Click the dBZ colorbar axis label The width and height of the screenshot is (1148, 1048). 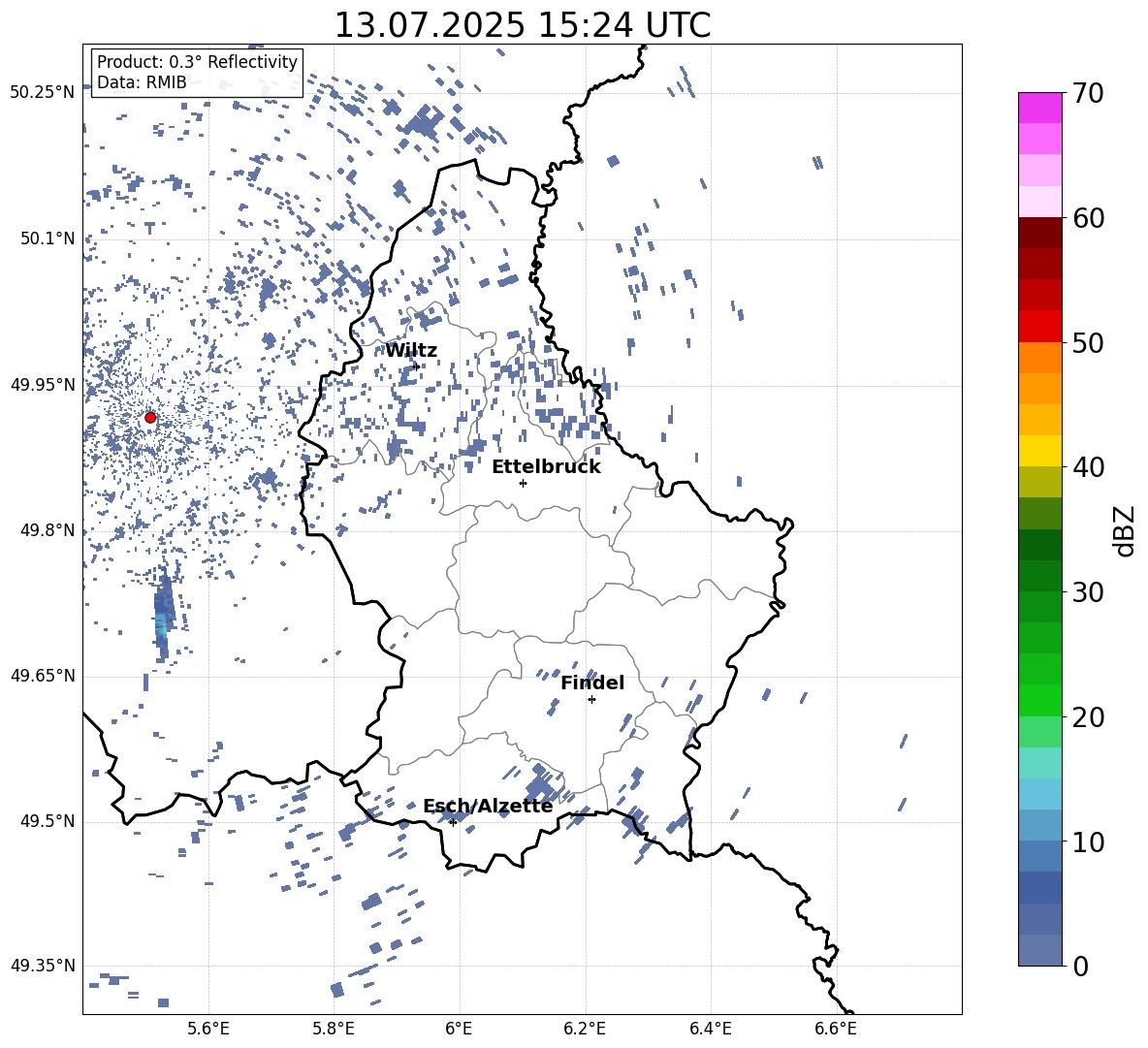coord(1123,530)
